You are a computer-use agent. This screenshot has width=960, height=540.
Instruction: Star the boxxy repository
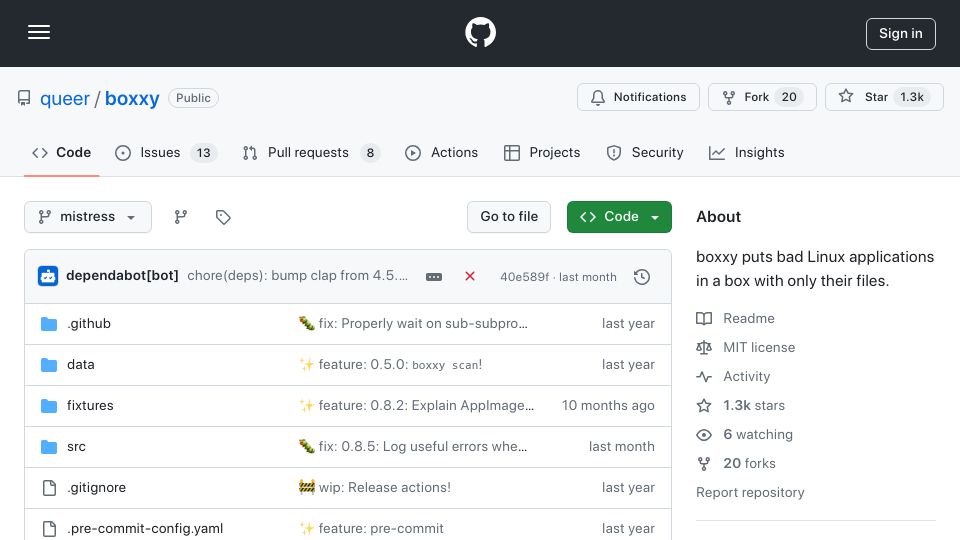point(884,97)
